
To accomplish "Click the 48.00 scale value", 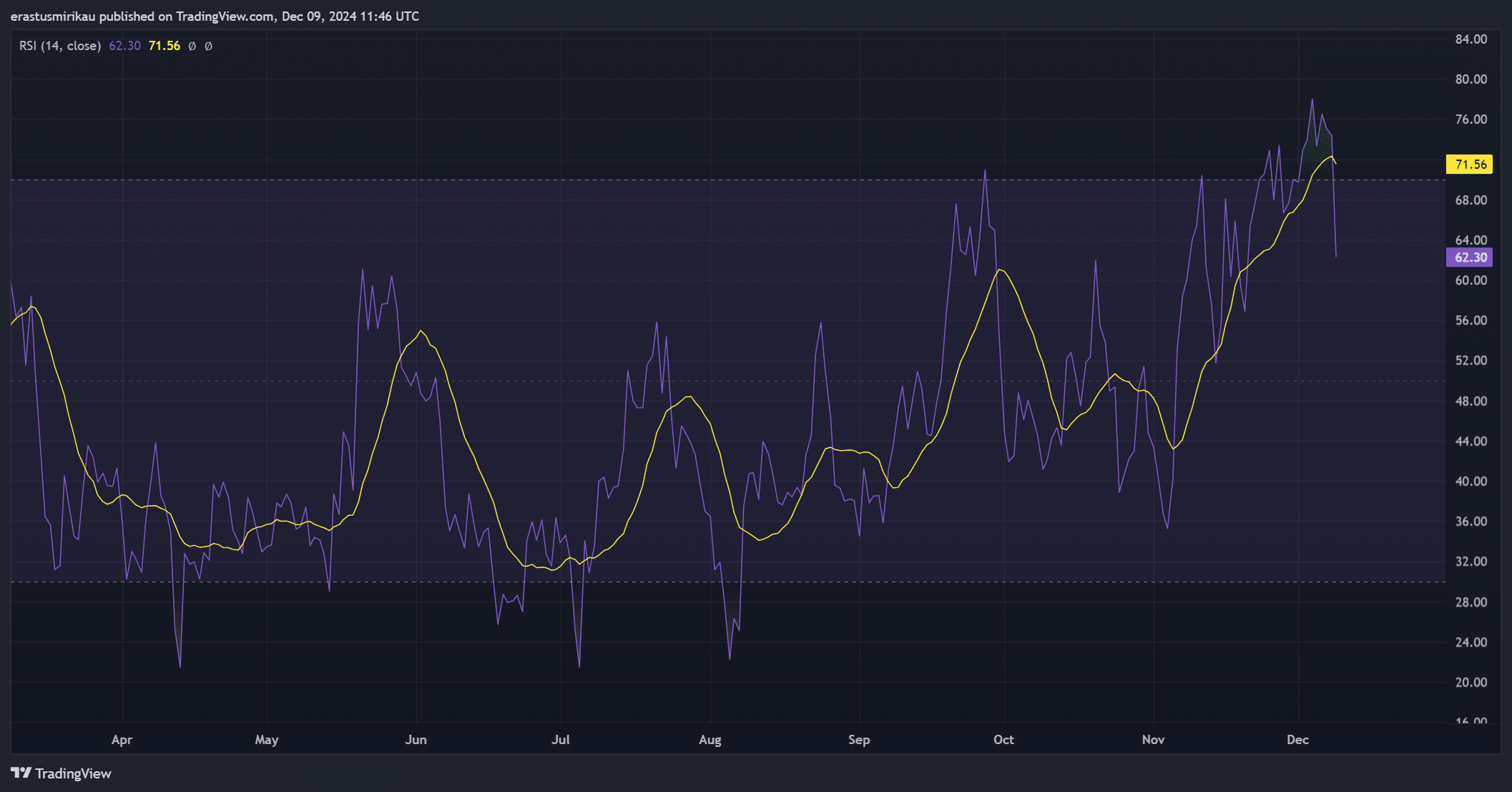I will (x=1471, y=401).
